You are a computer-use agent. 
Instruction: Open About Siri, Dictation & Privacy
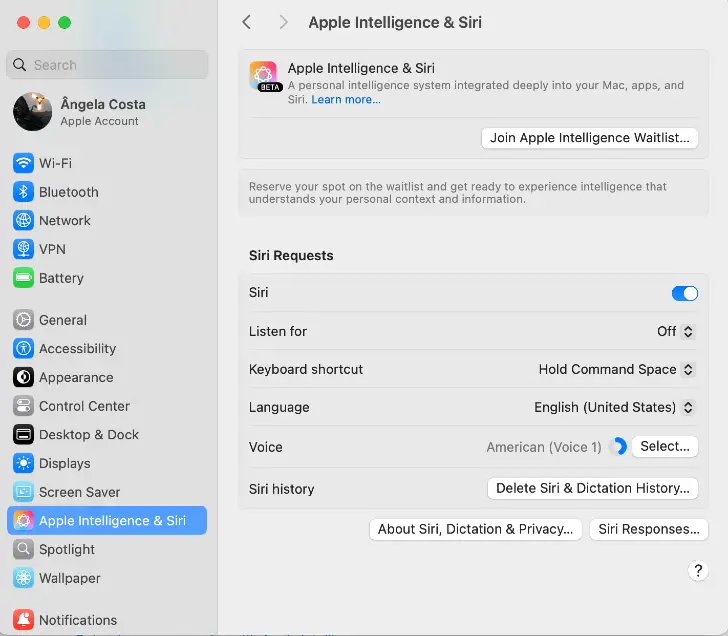(x=475, y=529)
